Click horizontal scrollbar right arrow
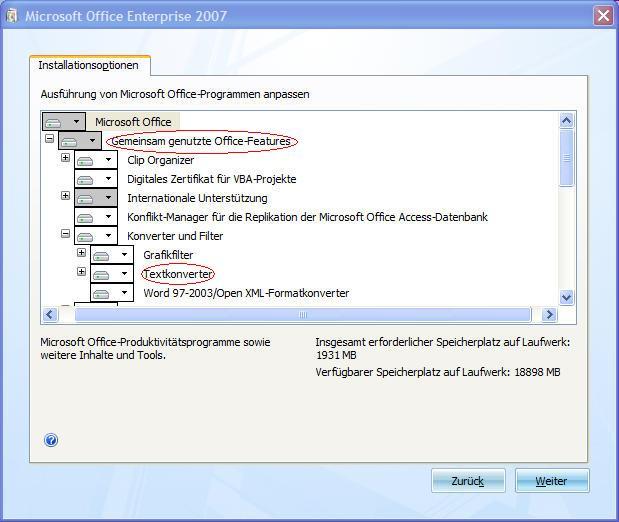Image resolution: width=619 pixels, height=522 pixels. point(549,315)
